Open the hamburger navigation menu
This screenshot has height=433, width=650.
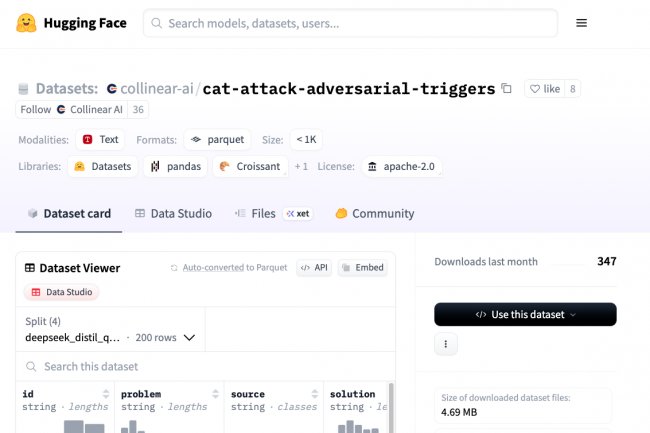(581, 23)
